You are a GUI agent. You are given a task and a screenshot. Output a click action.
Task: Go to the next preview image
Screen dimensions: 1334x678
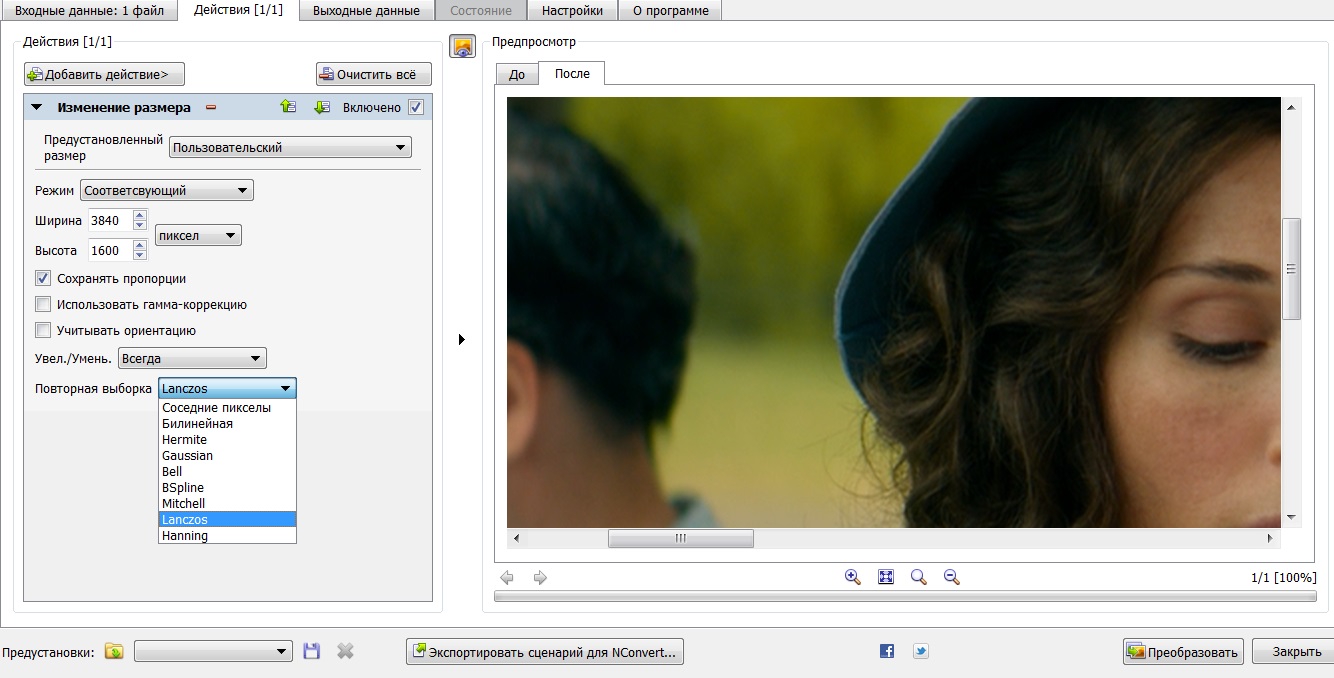(x=540, y=577)
